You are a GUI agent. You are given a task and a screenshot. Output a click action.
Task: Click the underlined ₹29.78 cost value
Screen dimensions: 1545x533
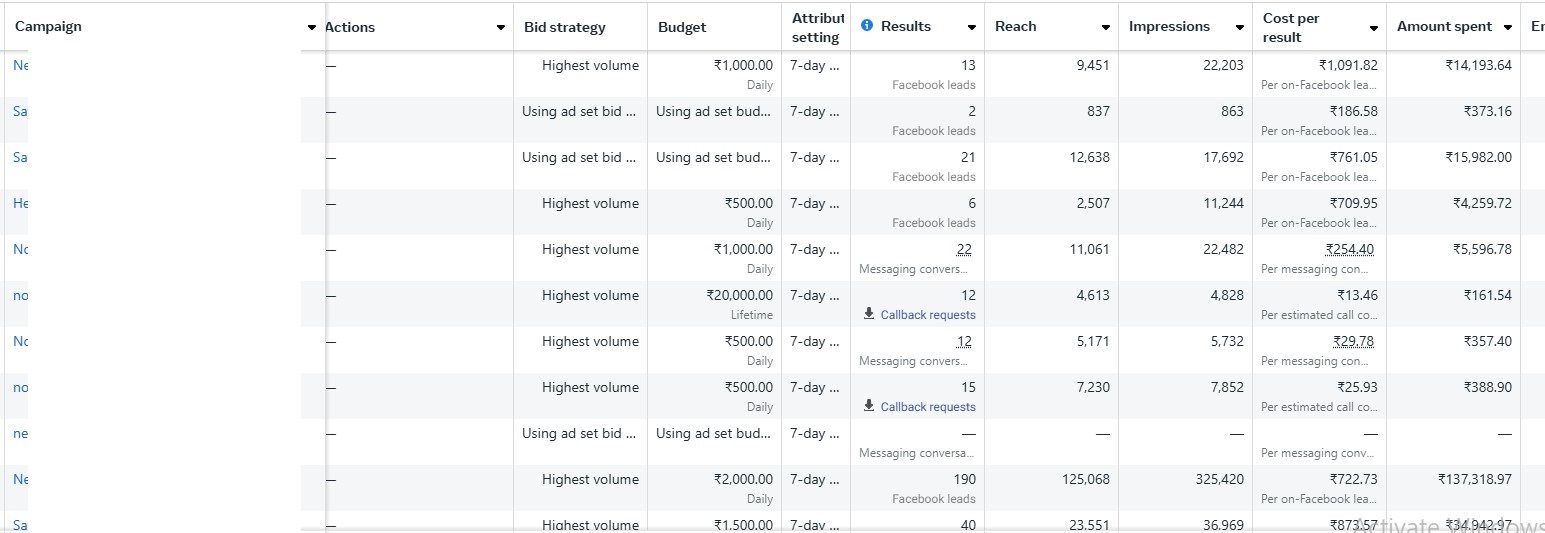[1354, 342]
